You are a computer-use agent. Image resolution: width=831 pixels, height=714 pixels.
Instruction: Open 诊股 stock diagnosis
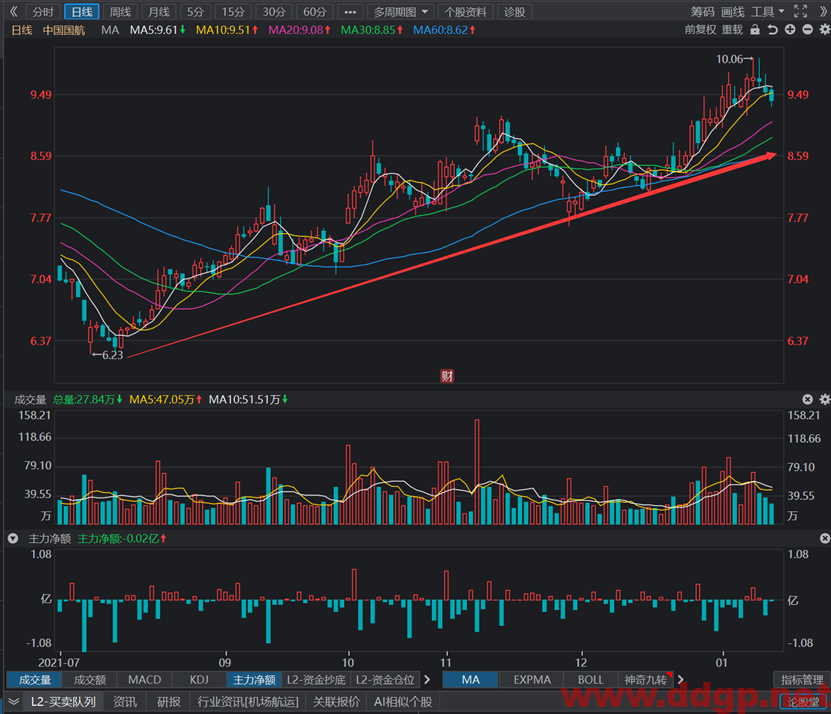tap(515, 12)
